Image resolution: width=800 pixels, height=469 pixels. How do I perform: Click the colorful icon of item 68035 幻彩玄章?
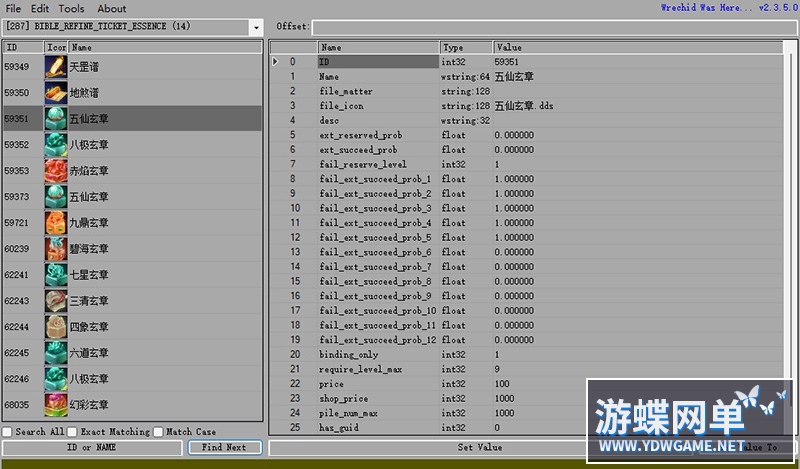[56, 405]
